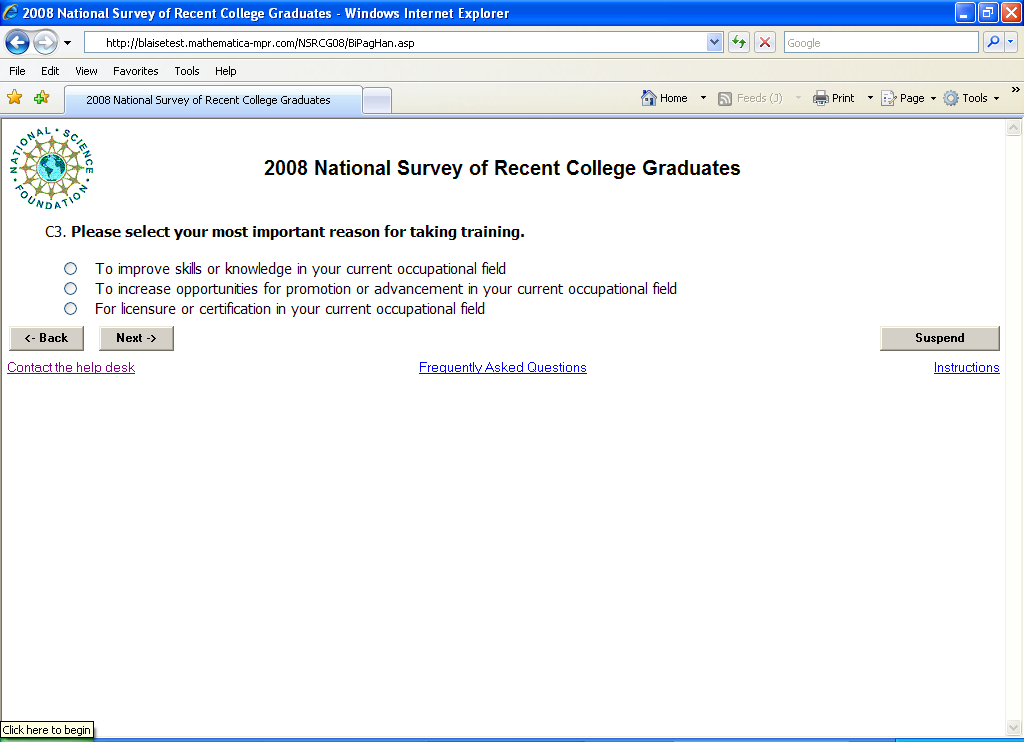Click the Refresh page icon

click(x=739, y=43)
